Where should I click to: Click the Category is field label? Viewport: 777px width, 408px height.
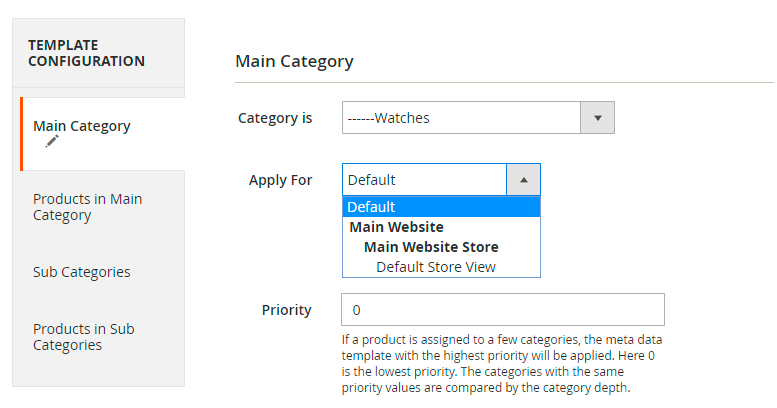275,118
